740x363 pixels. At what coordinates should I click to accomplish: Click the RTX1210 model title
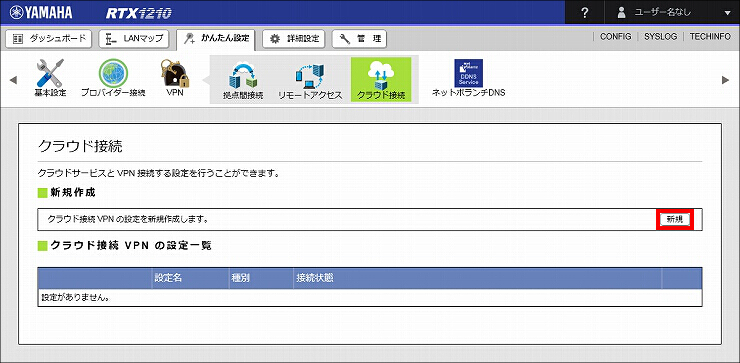138,13
